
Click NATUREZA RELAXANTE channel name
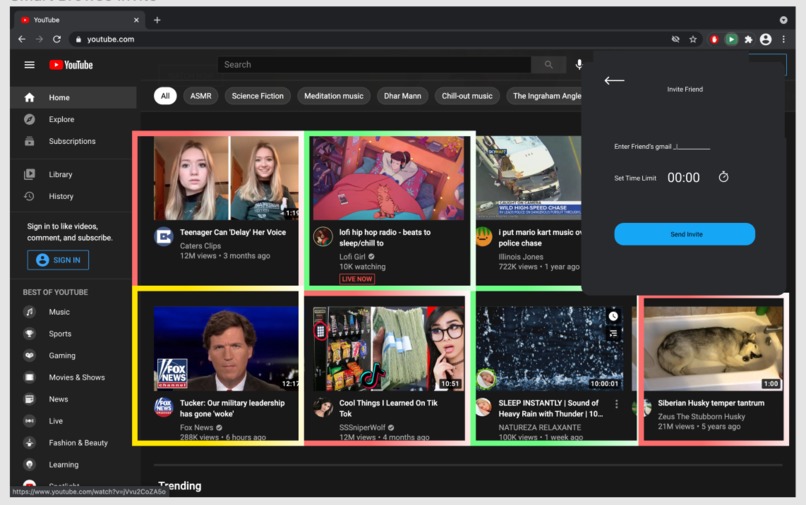(x=540, y=427)
